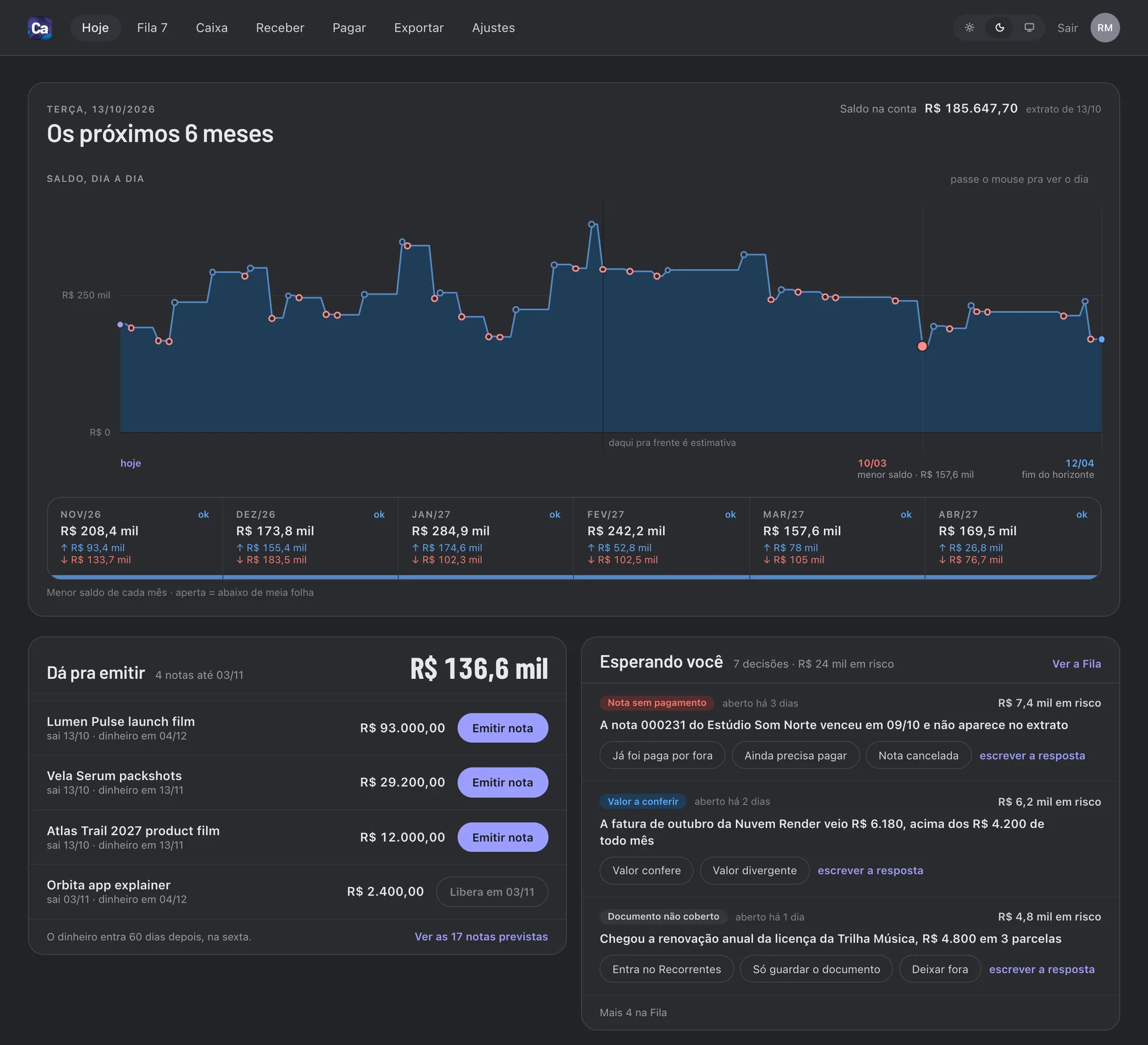Select the DEZ/26 month card
The image size is (1148, 1045).
point(310,538)
